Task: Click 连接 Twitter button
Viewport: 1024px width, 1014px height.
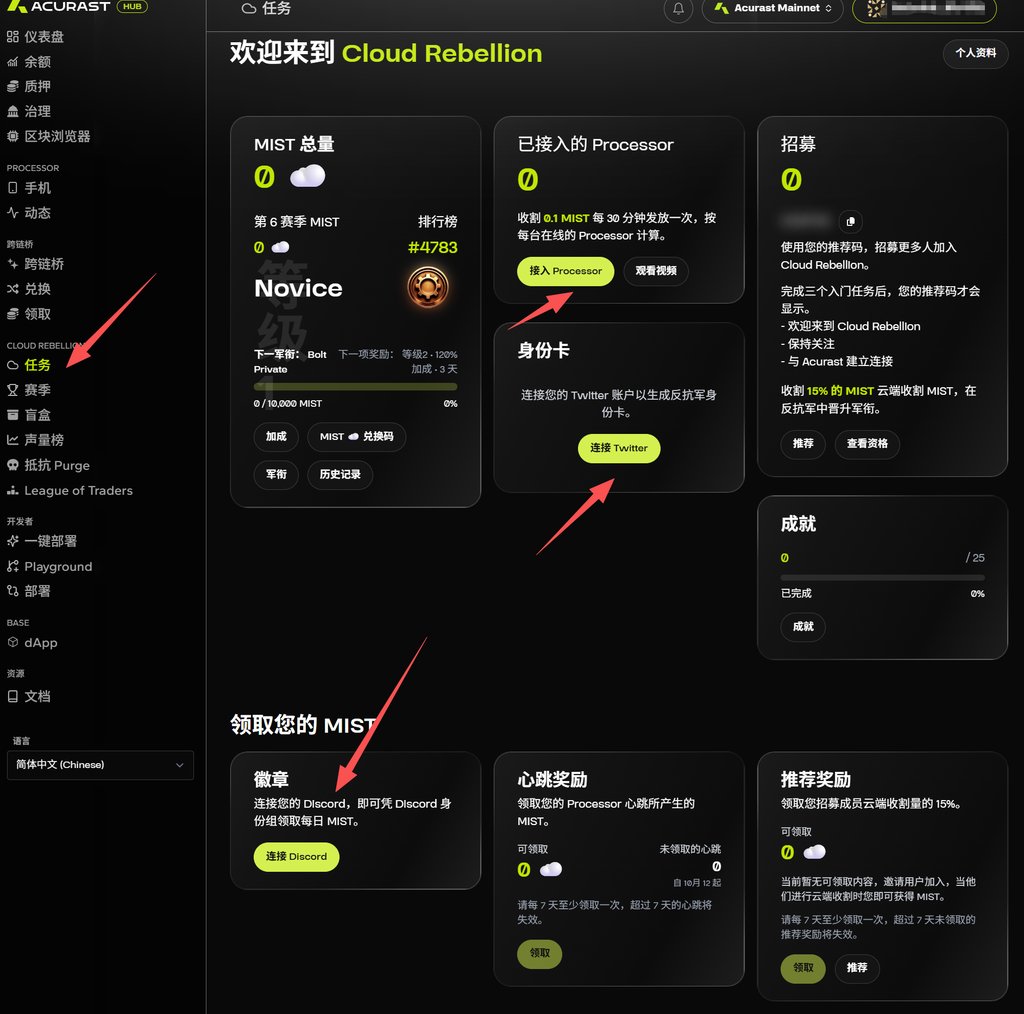Action: tap(618, 449)
